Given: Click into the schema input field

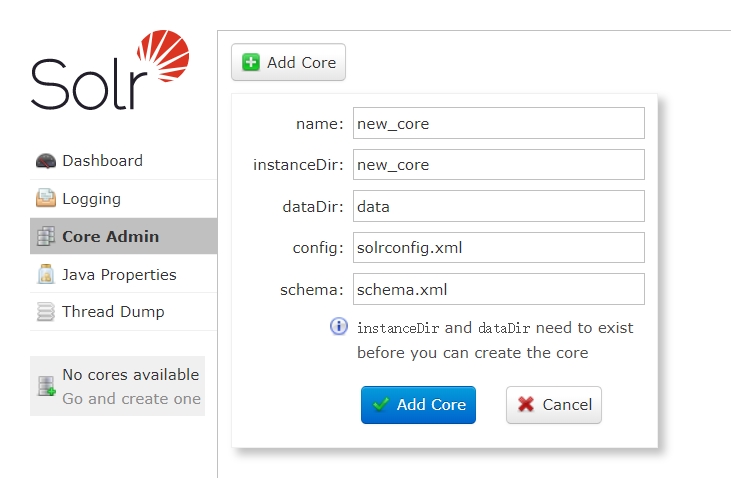Looking at the screenshot, I should point(499,289).
